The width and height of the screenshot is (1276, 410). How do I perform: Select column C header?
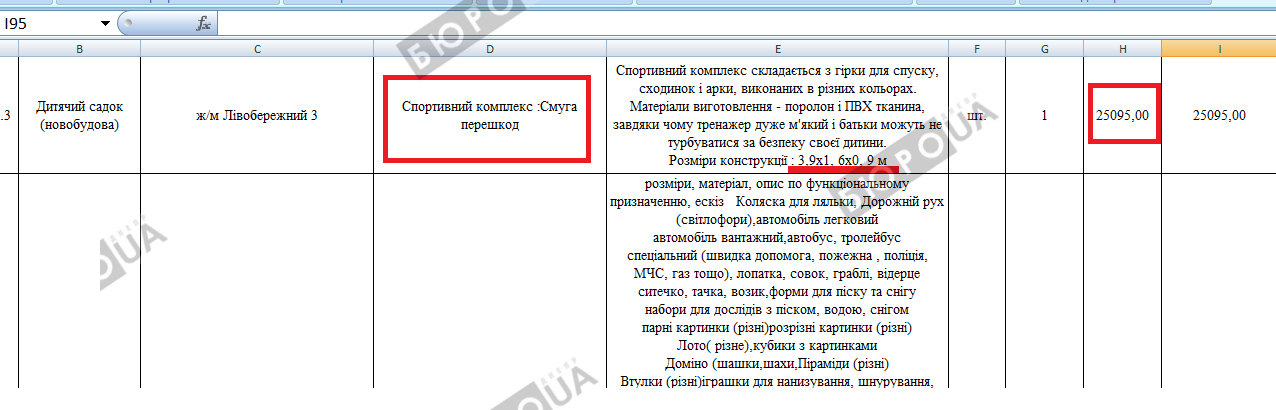(257, 48)
